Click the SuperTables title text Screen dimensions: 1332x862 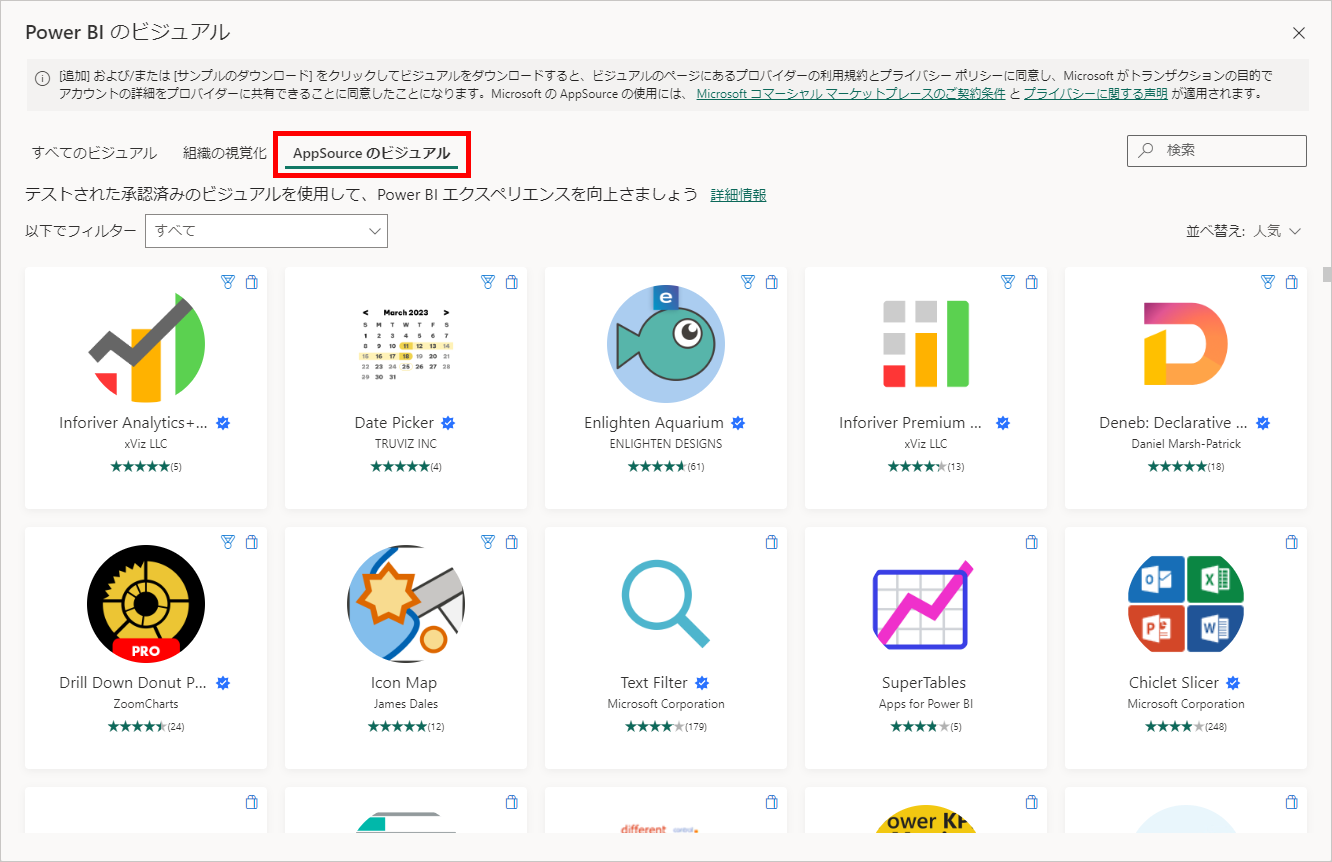point(924,683)
